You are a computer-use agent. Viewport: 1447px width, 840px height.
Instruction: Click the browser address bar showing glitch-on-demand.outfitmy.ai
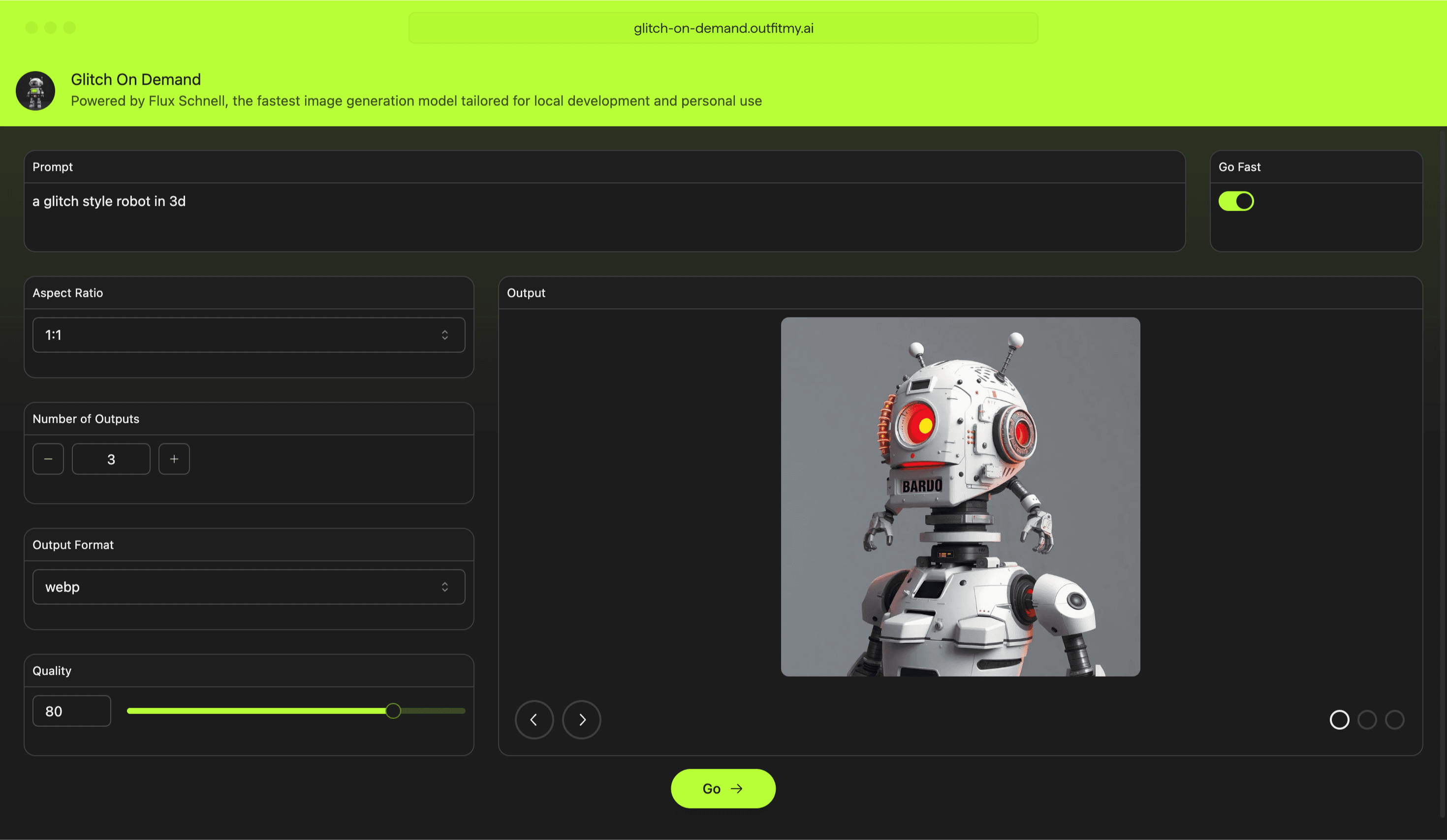(x=723, y=27)
